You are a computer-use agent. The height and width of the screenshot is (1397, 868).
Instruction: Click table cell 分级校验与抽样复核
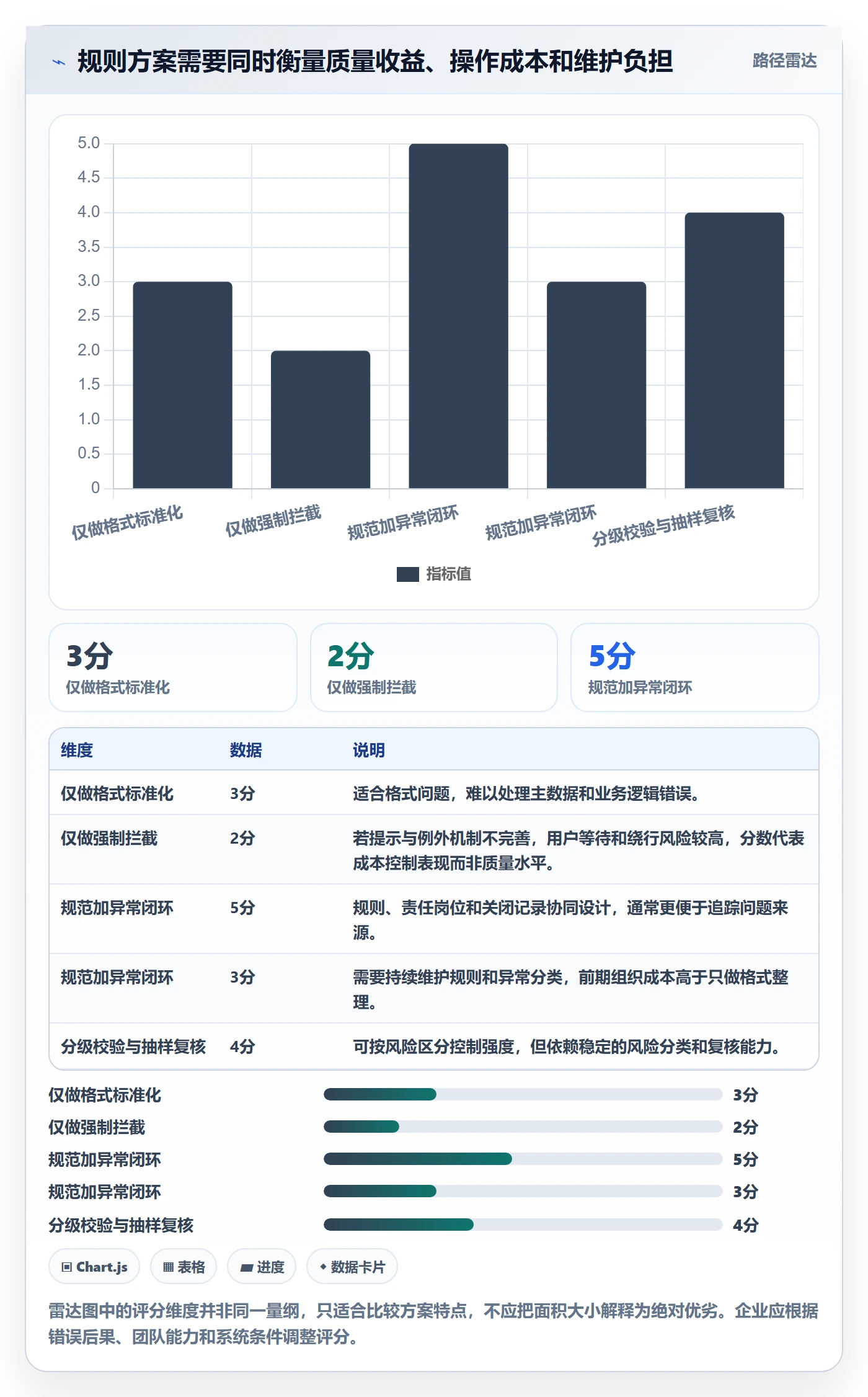(x=133, y=1047)
